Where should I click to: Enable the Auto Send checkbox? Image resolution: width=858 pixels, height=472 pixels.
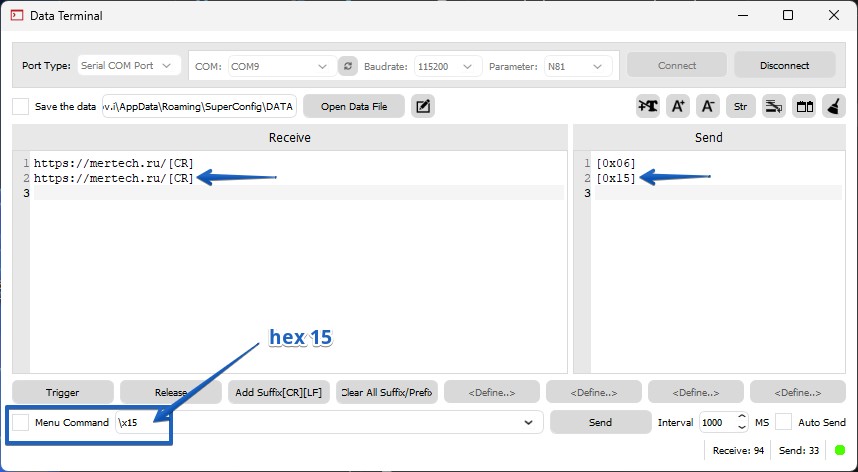(x=783, y=422)
